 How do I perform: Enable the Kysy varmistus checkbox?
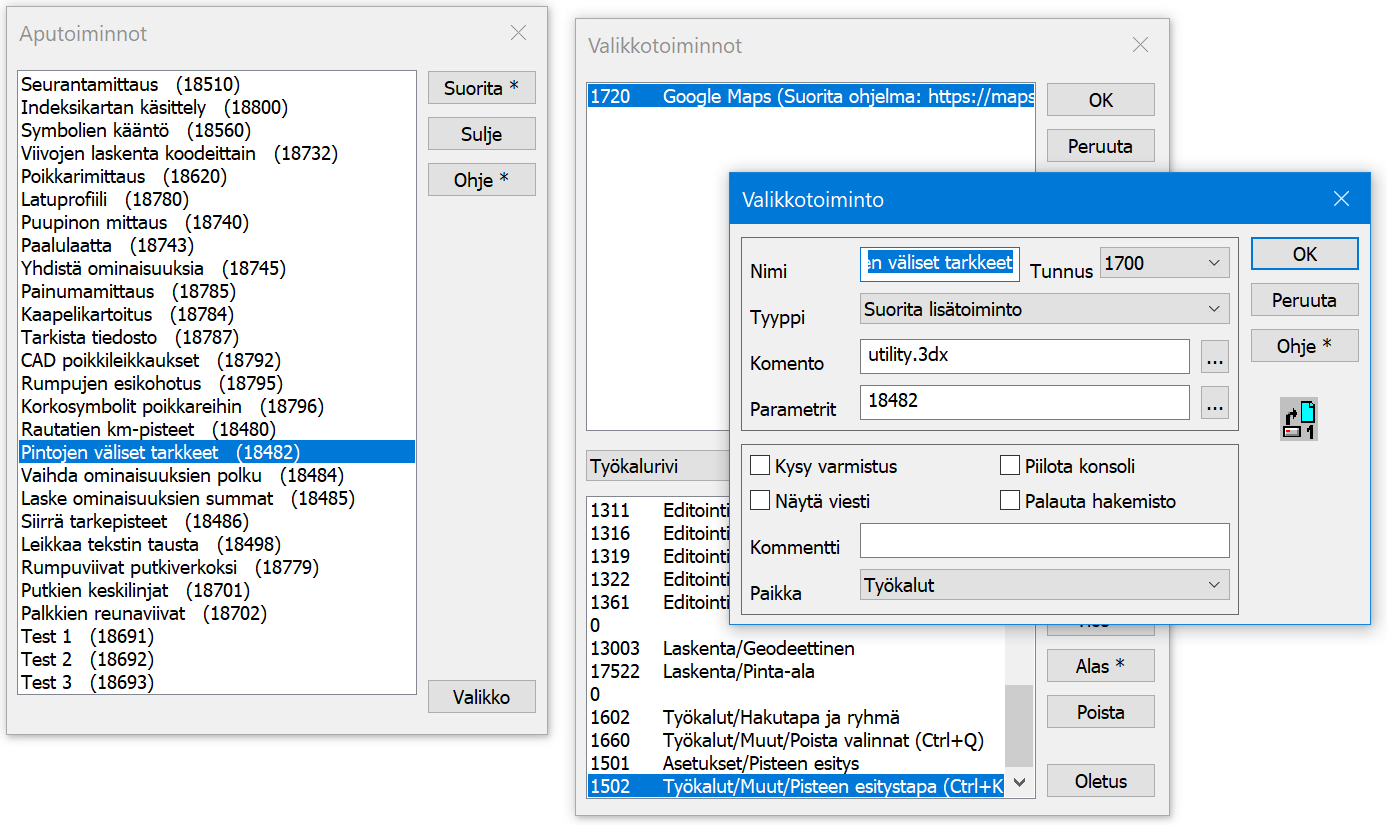760,466
